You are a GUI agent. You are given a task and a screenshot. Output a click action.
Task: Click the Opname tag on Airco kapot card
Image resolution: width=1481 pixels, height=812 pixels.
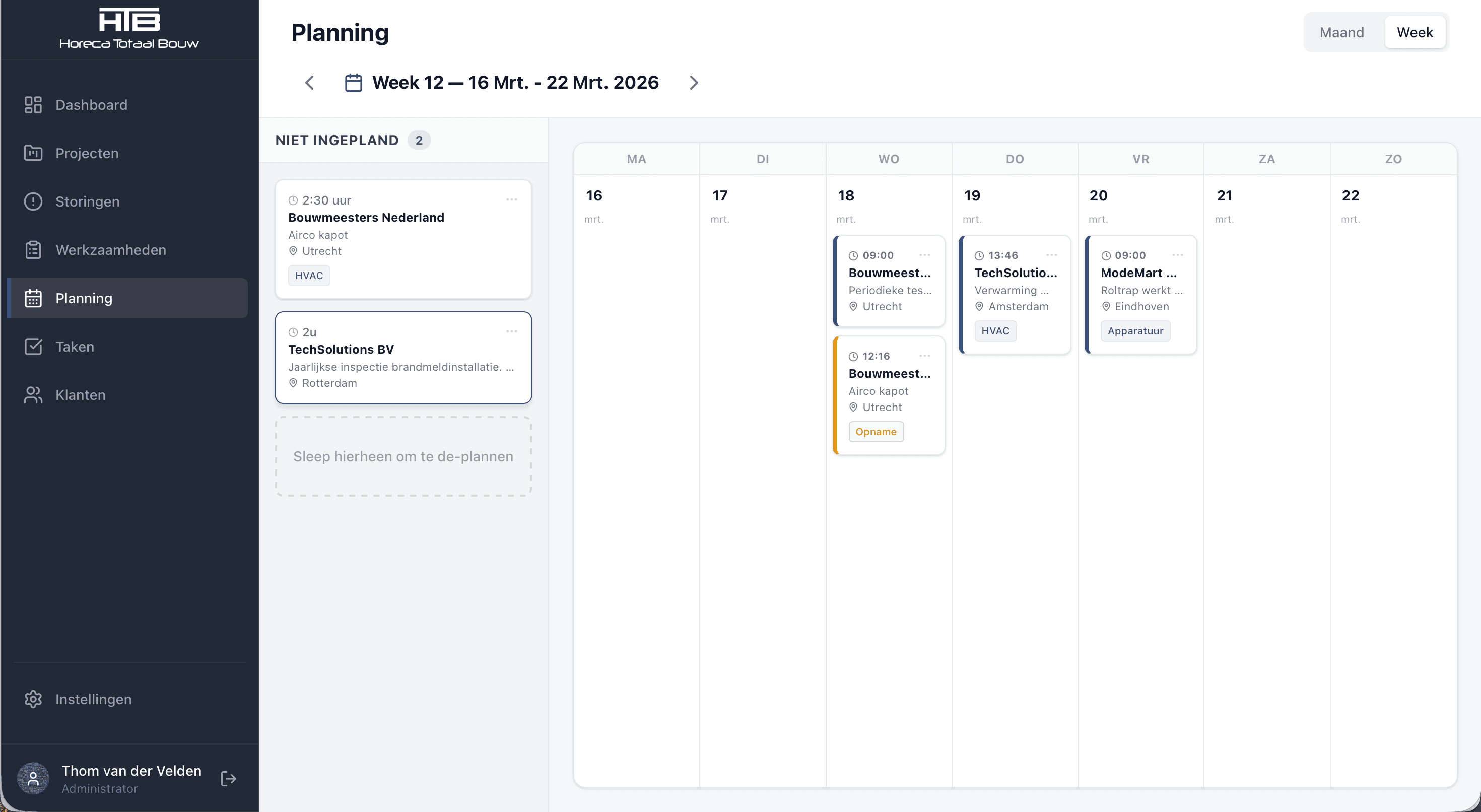click(876, 432)
